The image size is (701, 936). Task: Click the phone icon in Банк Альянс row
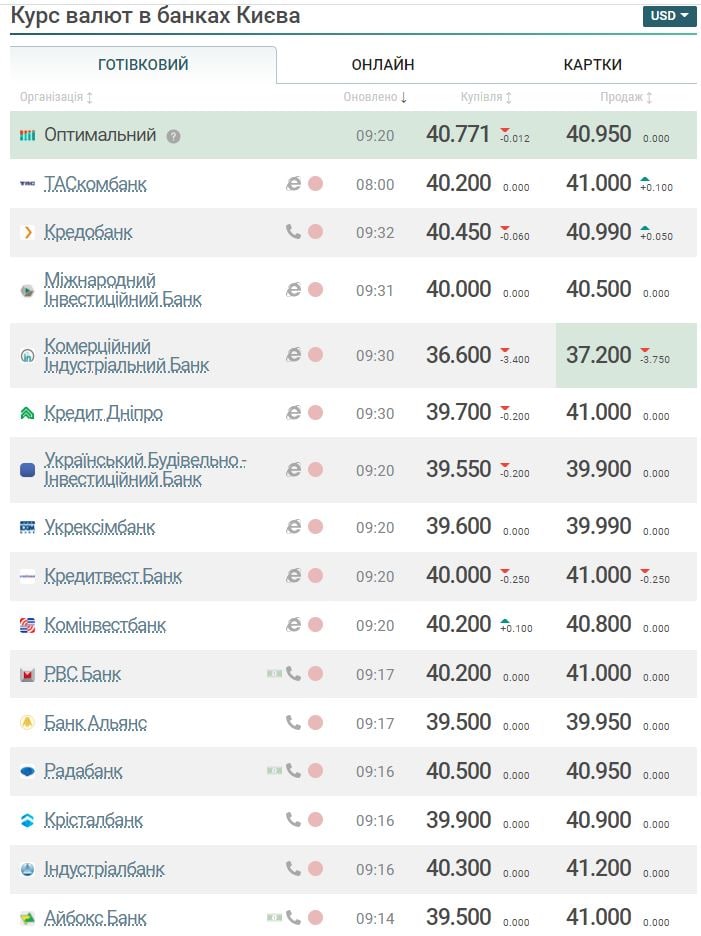tap(293, 722)
